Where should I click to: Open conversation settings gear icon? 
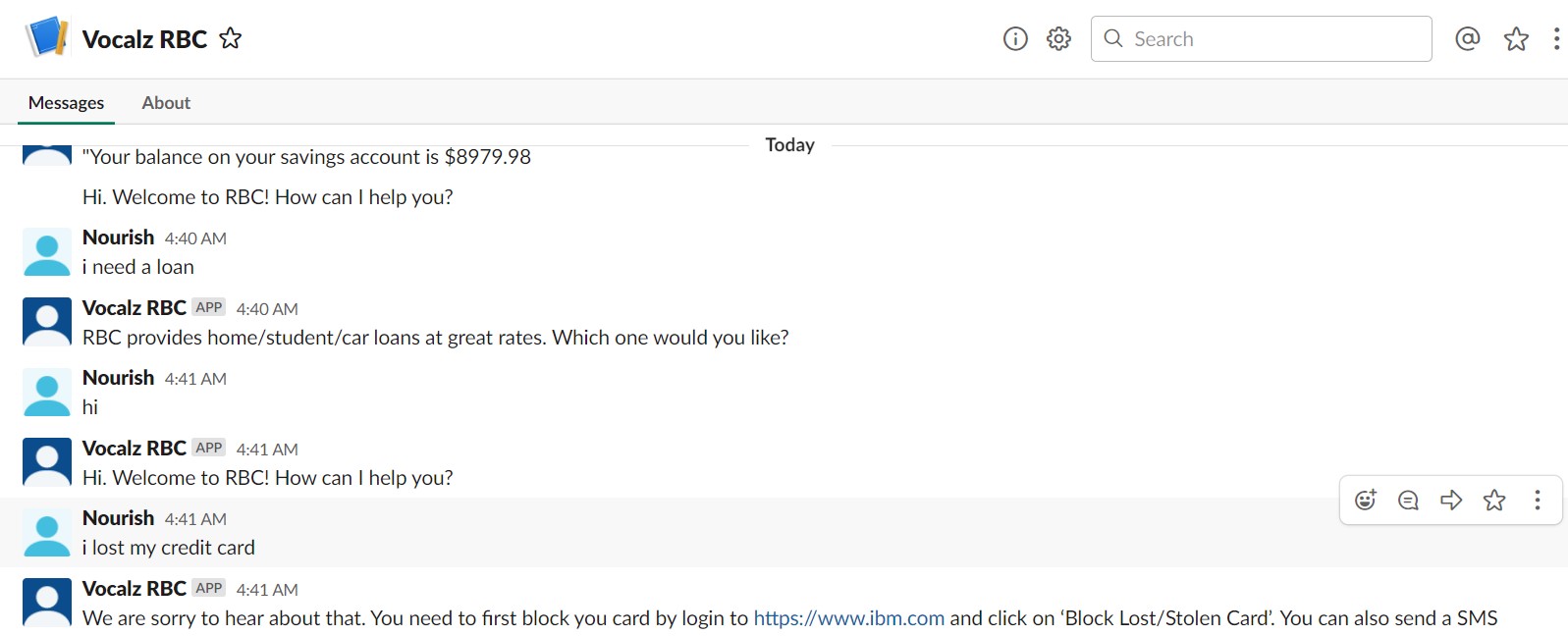point(1058,38)
